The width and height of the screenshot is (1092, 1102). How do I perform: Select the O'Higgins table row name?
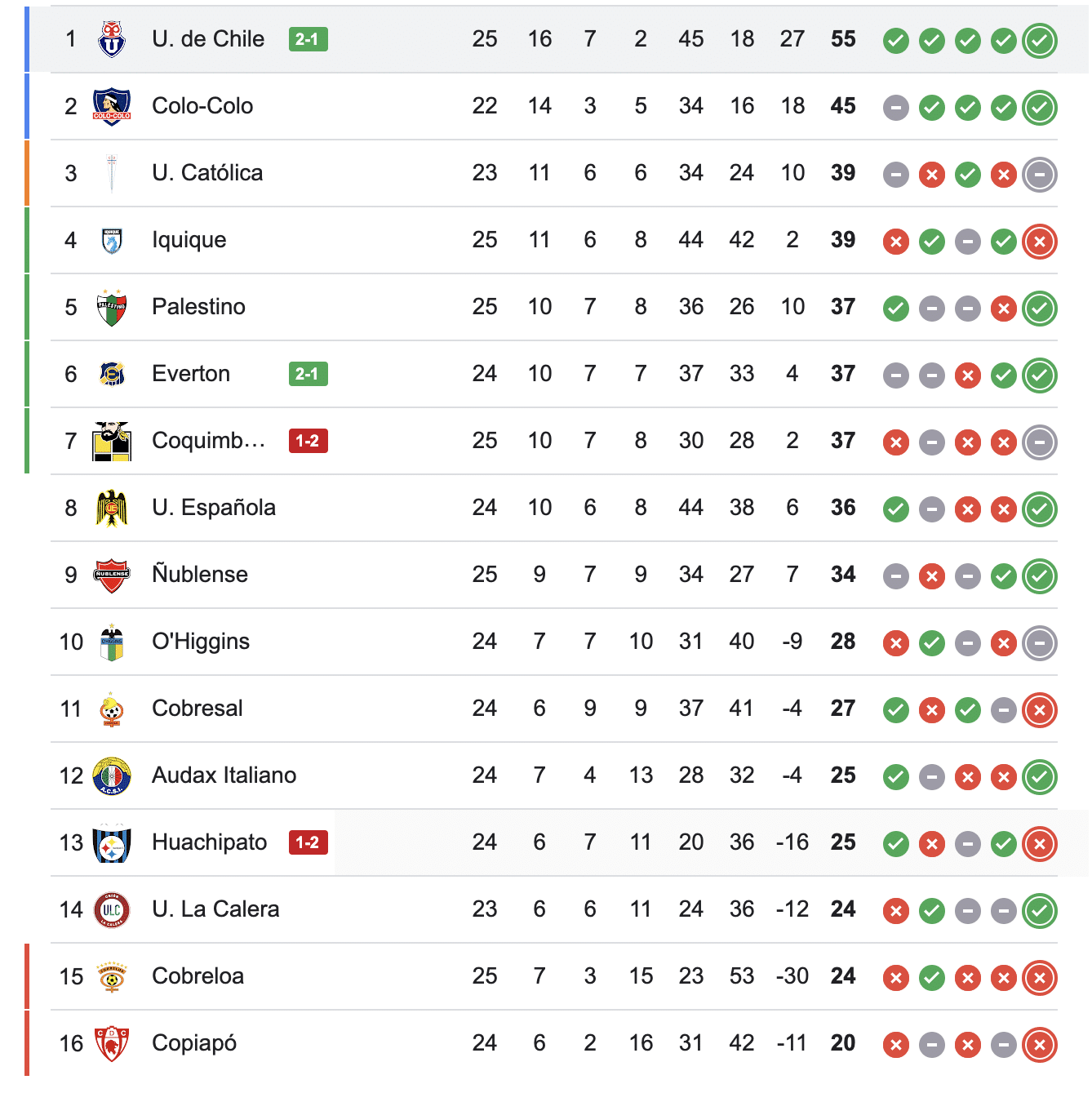click(x=201, y=642)
